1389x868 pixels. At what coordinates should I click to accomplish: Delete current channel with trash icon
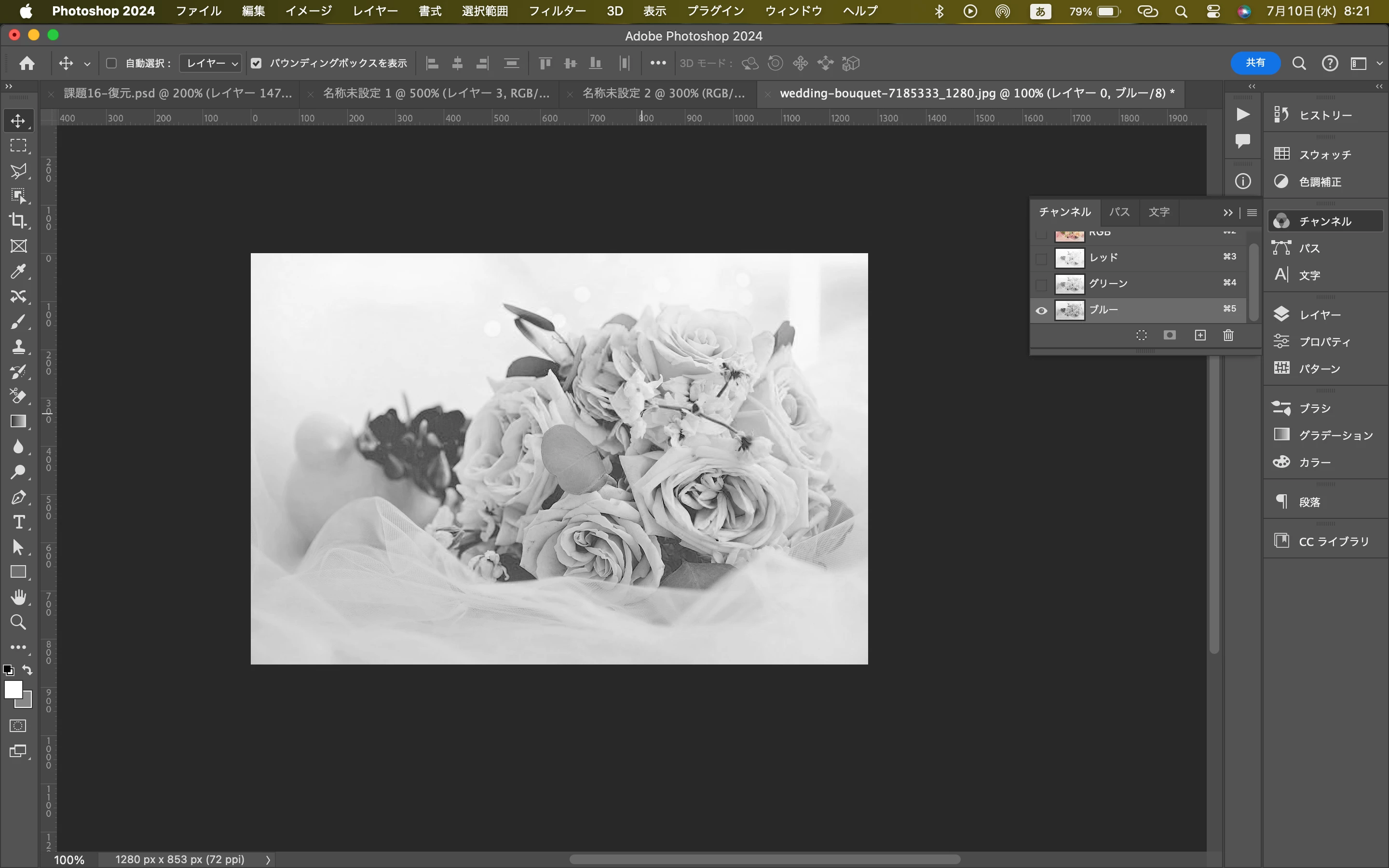pyautogui.click(x=1228, y=335)
